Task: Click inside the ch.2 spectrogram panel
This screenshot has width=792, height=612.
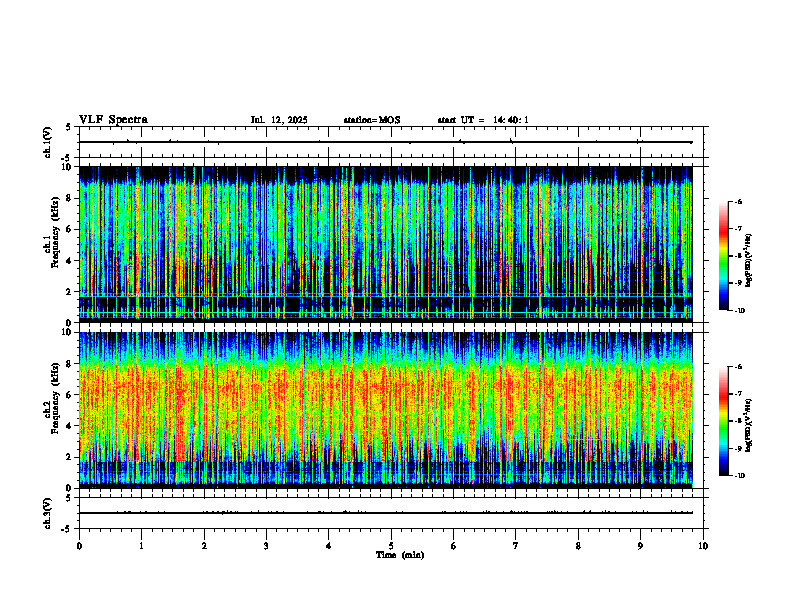Action: point(386,410)
